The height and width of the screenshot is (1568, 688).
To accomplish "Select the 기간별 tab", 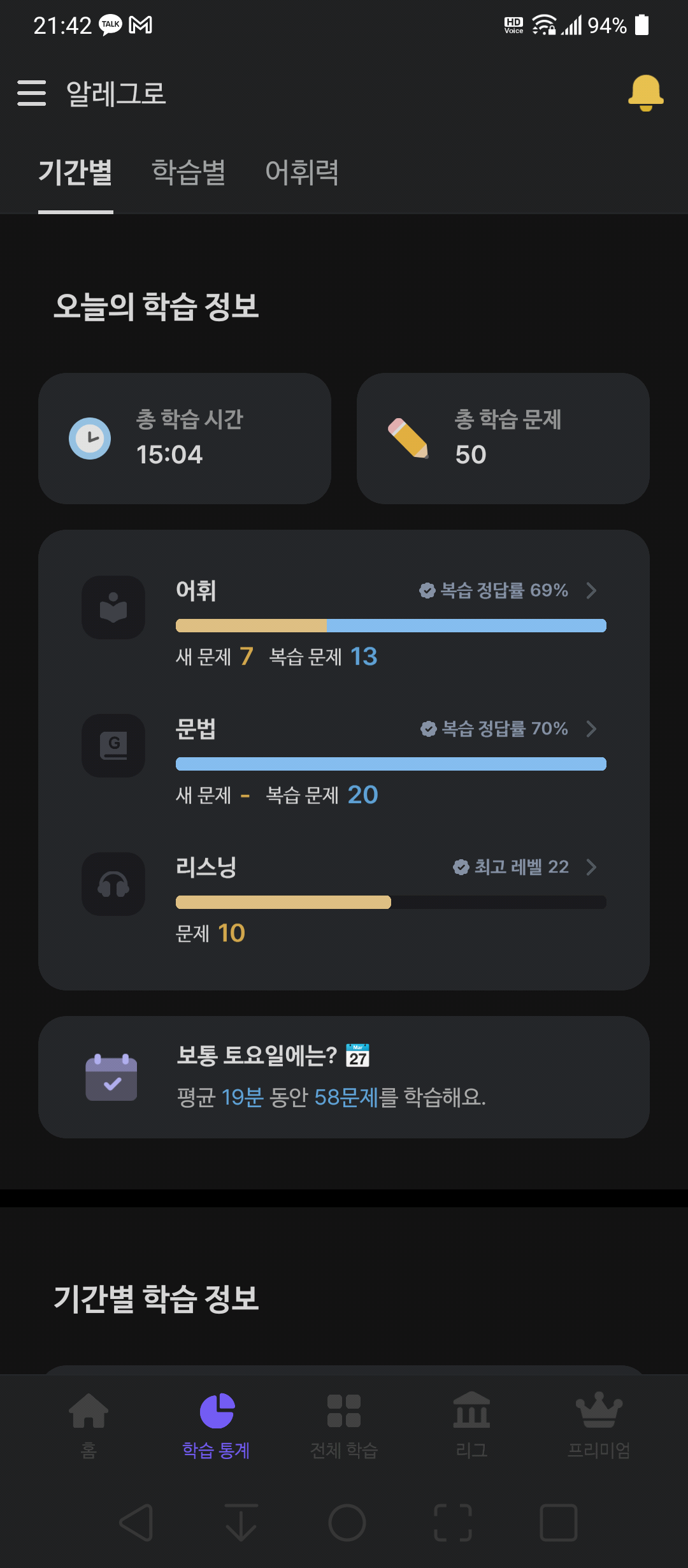I will click(x=75, y=173).
